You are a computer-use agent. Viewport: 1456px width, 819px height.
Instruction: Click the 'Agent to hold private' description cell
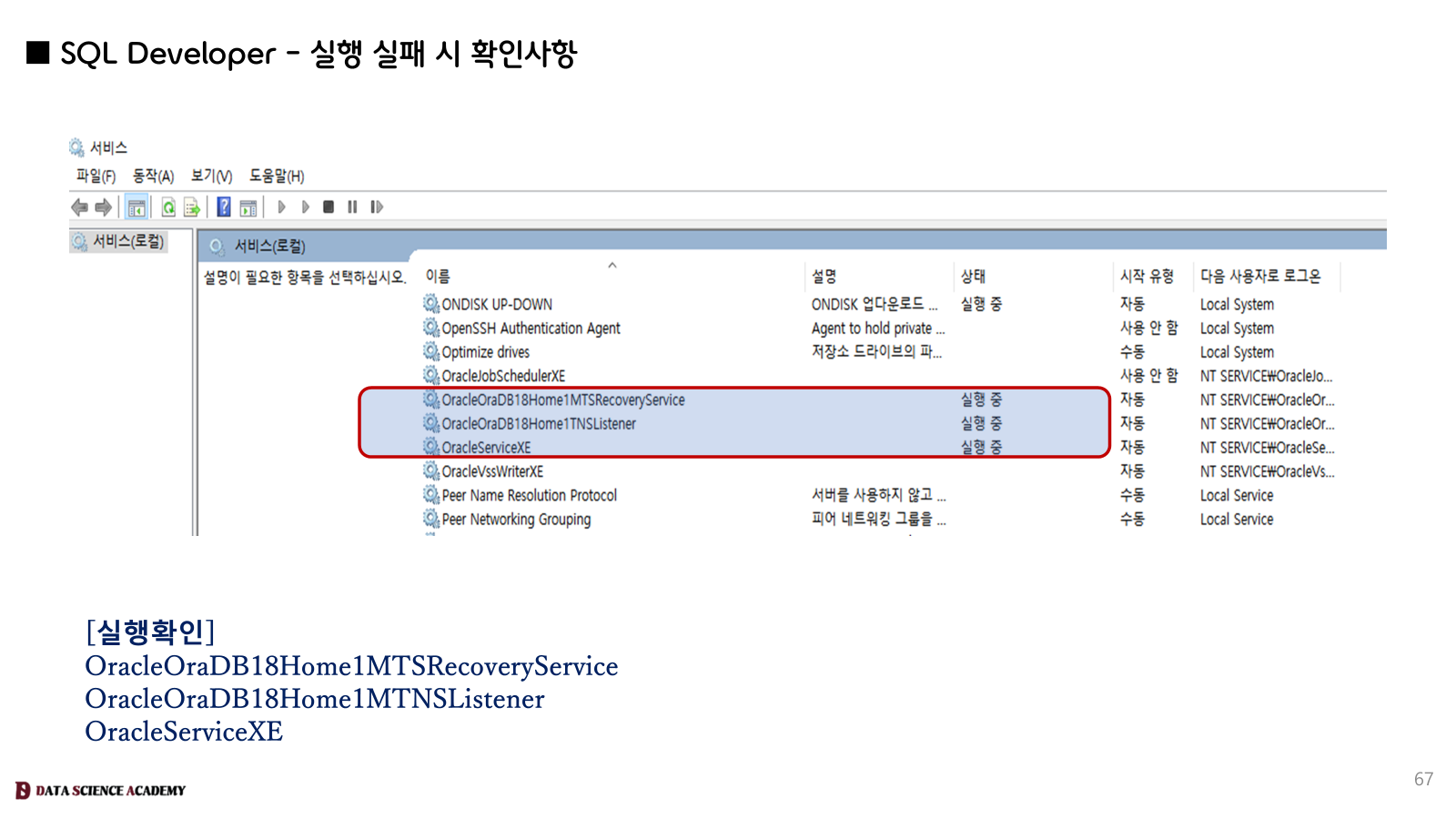coord(878,328)
